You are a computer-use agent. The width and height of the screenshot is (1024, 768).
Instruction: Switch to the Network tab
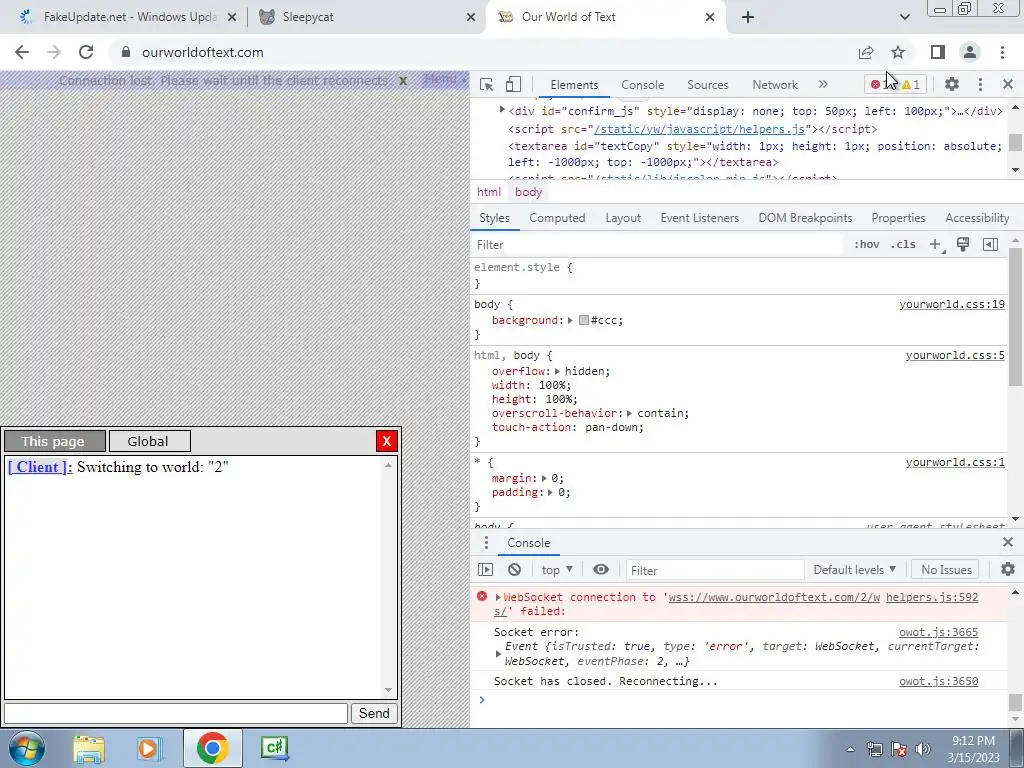775,85
